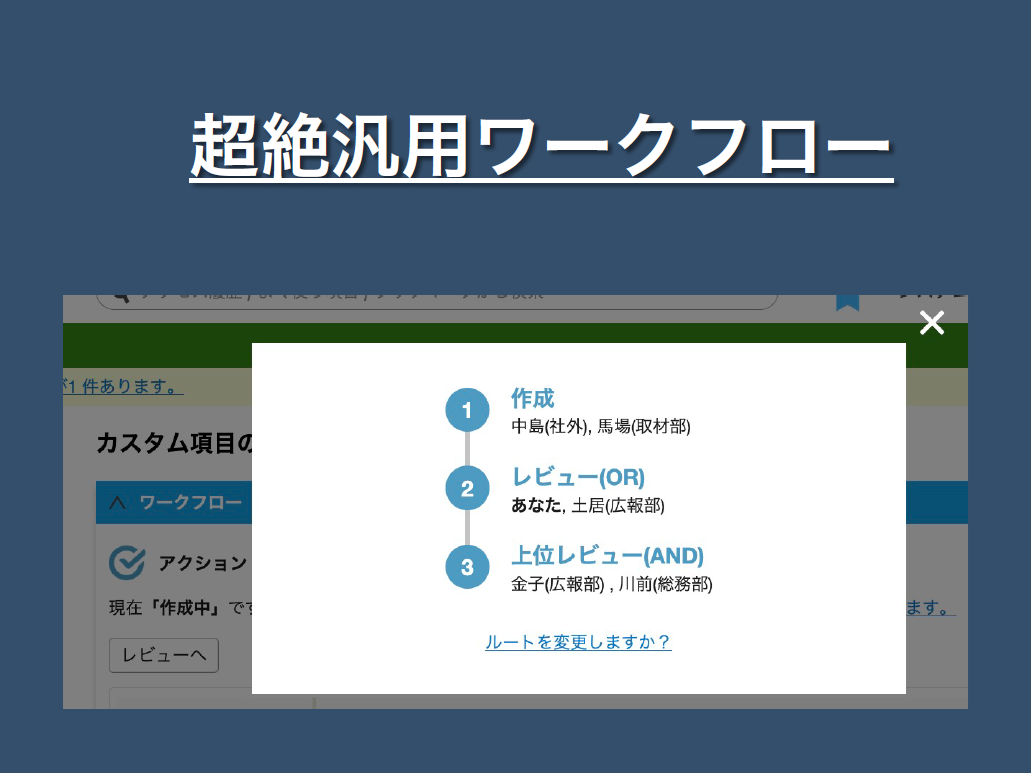Viewport: 1031px width, 773px height.
Task: Click reviewer name 土居(広報部)
Action: [x=618, y=506]
